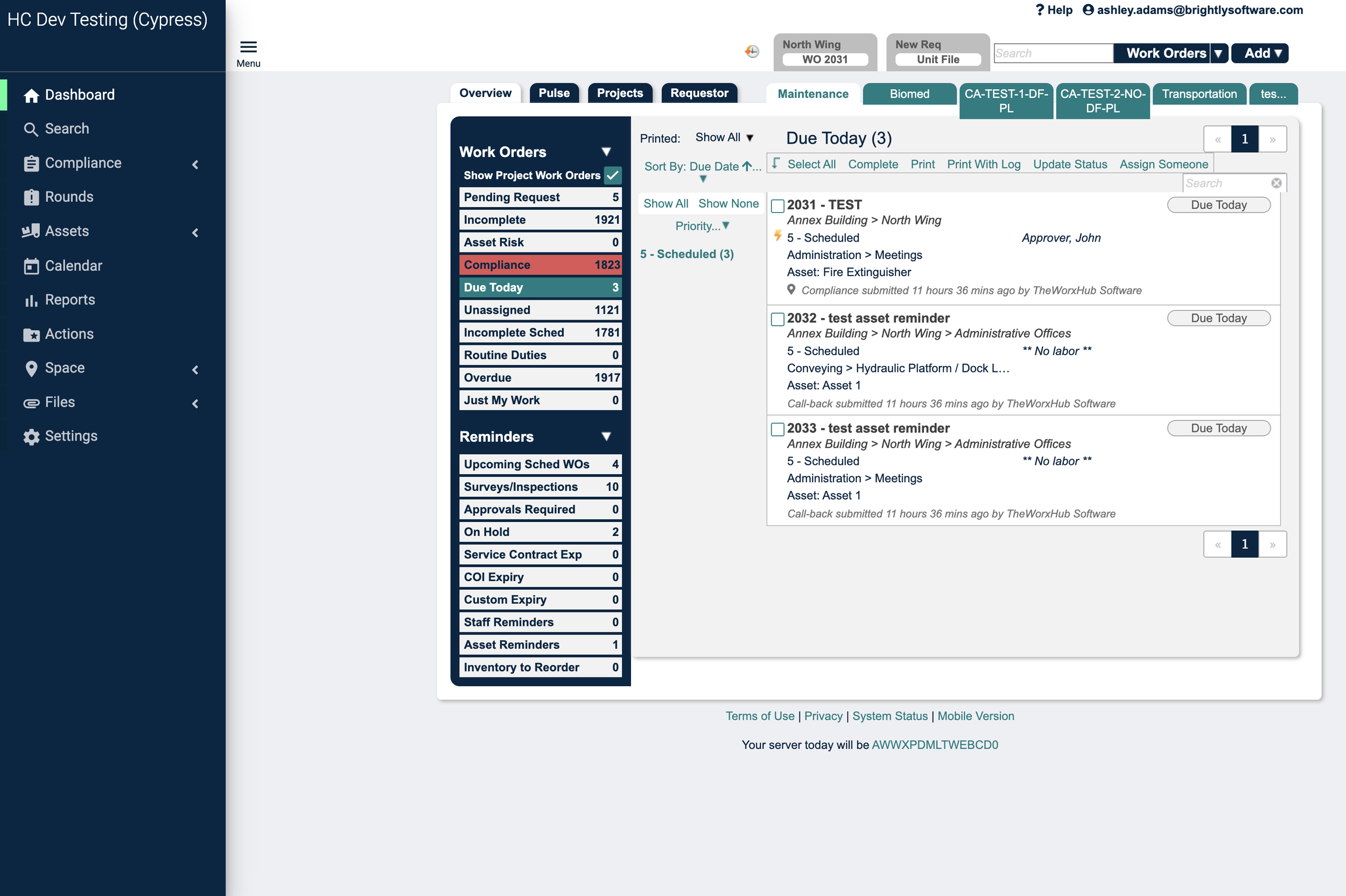Click the Help question mark icon
This screenshot has width=1346, height=896.
tap(1040, 10)
